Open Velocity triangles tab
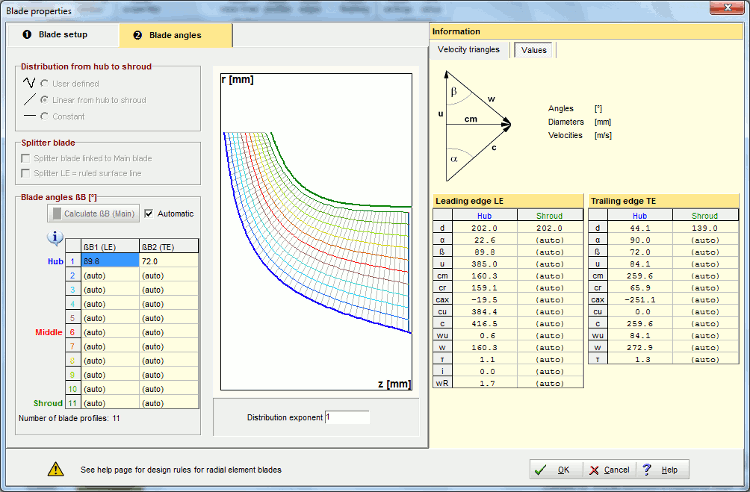 [468, 49]
